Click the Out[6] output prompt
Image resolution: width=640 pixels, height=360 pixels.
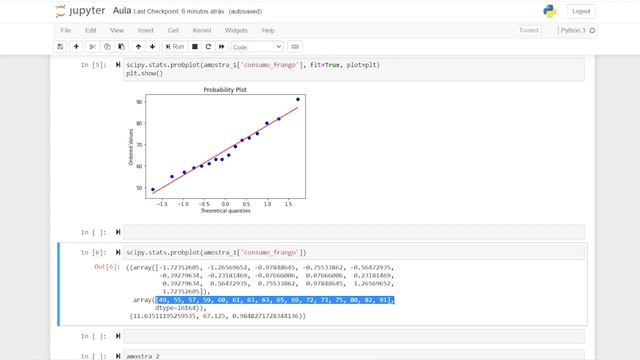pyautogui.click(x=107, y=267)
